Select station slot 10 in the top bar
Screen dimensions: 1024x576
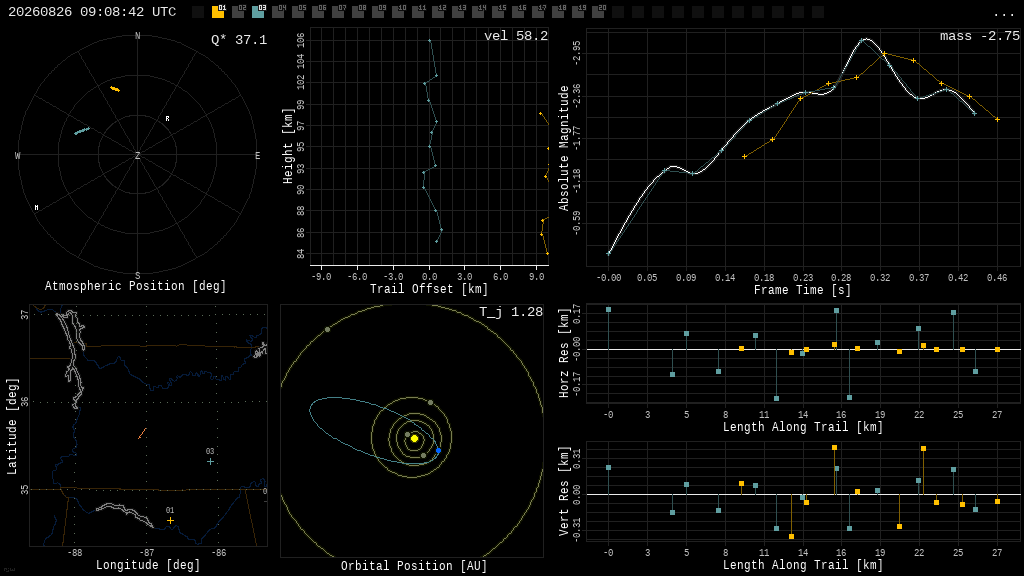pyautogui.click(x=398, y=12)
